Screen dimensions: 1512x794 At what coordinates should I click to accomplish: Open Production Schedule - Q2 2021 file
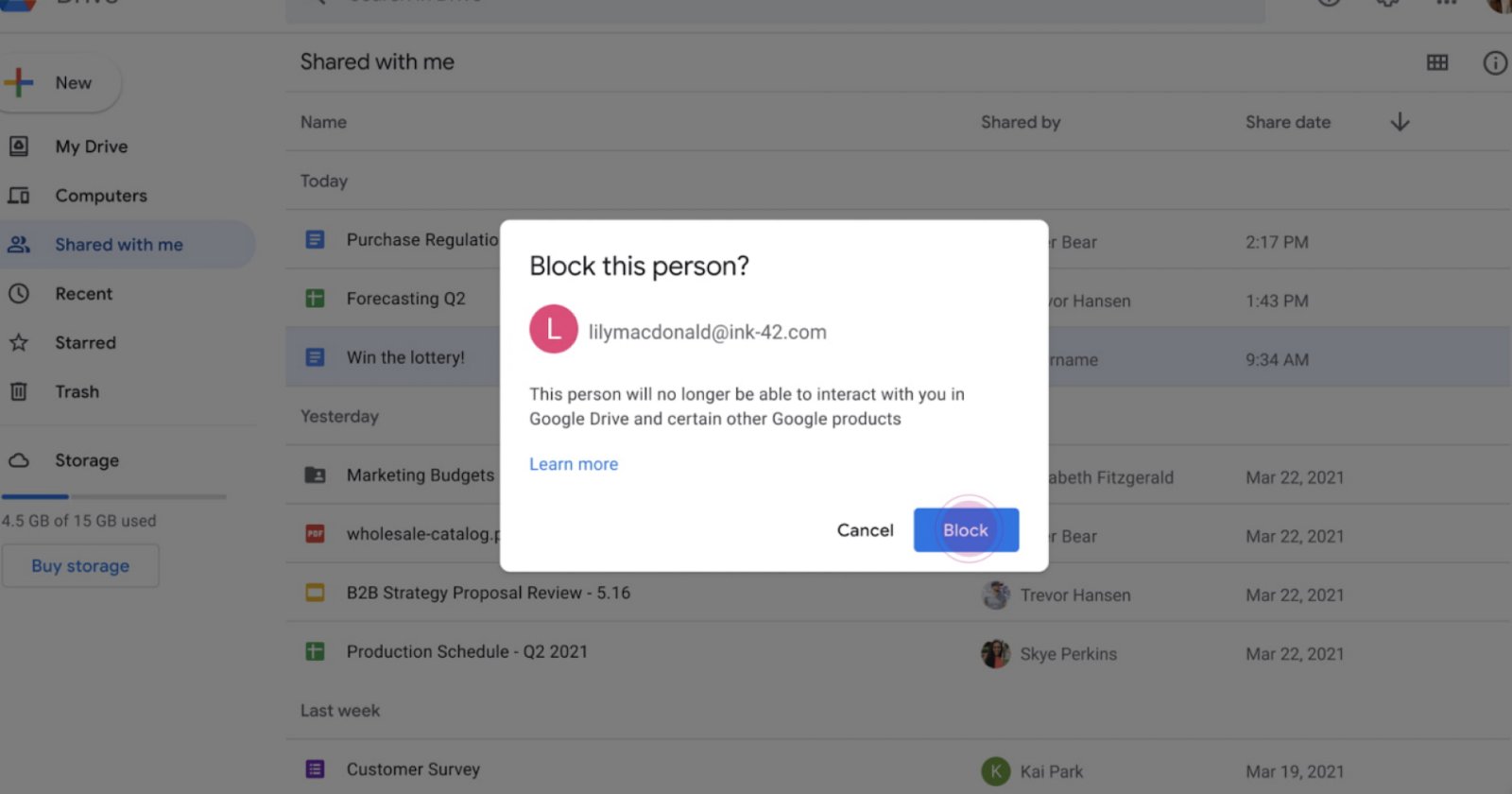pyautogui.click(x=466, y=651)
